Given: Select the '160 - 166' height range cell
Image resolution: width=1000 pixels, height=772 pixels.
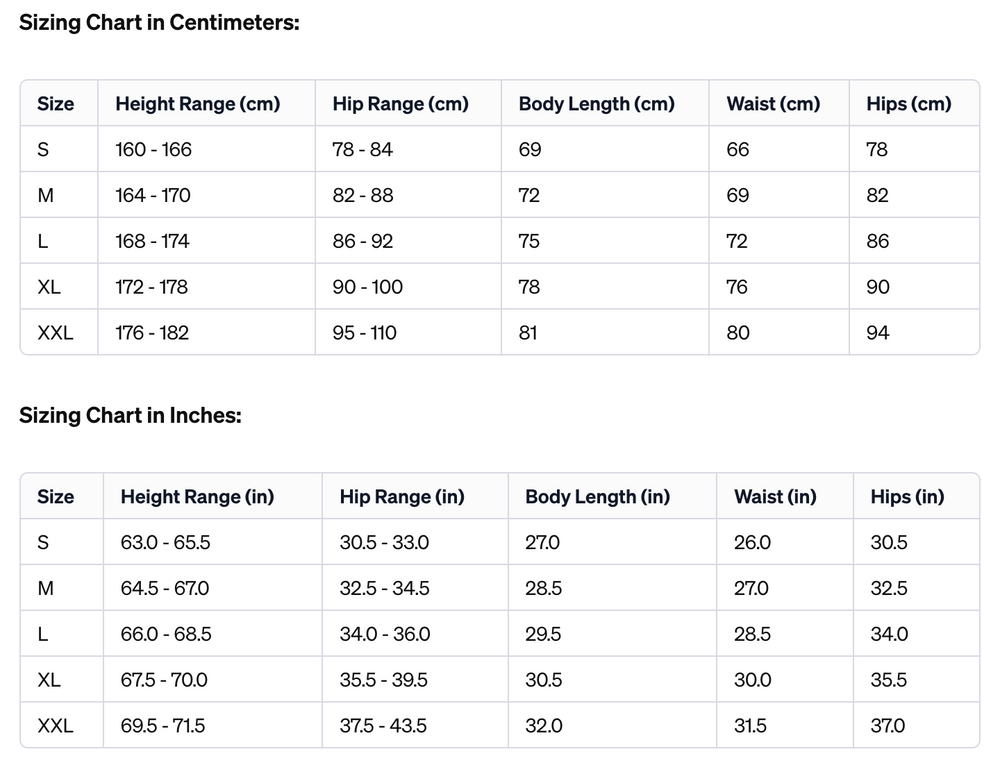Looking at the screenshot, I should coord(154,150).
